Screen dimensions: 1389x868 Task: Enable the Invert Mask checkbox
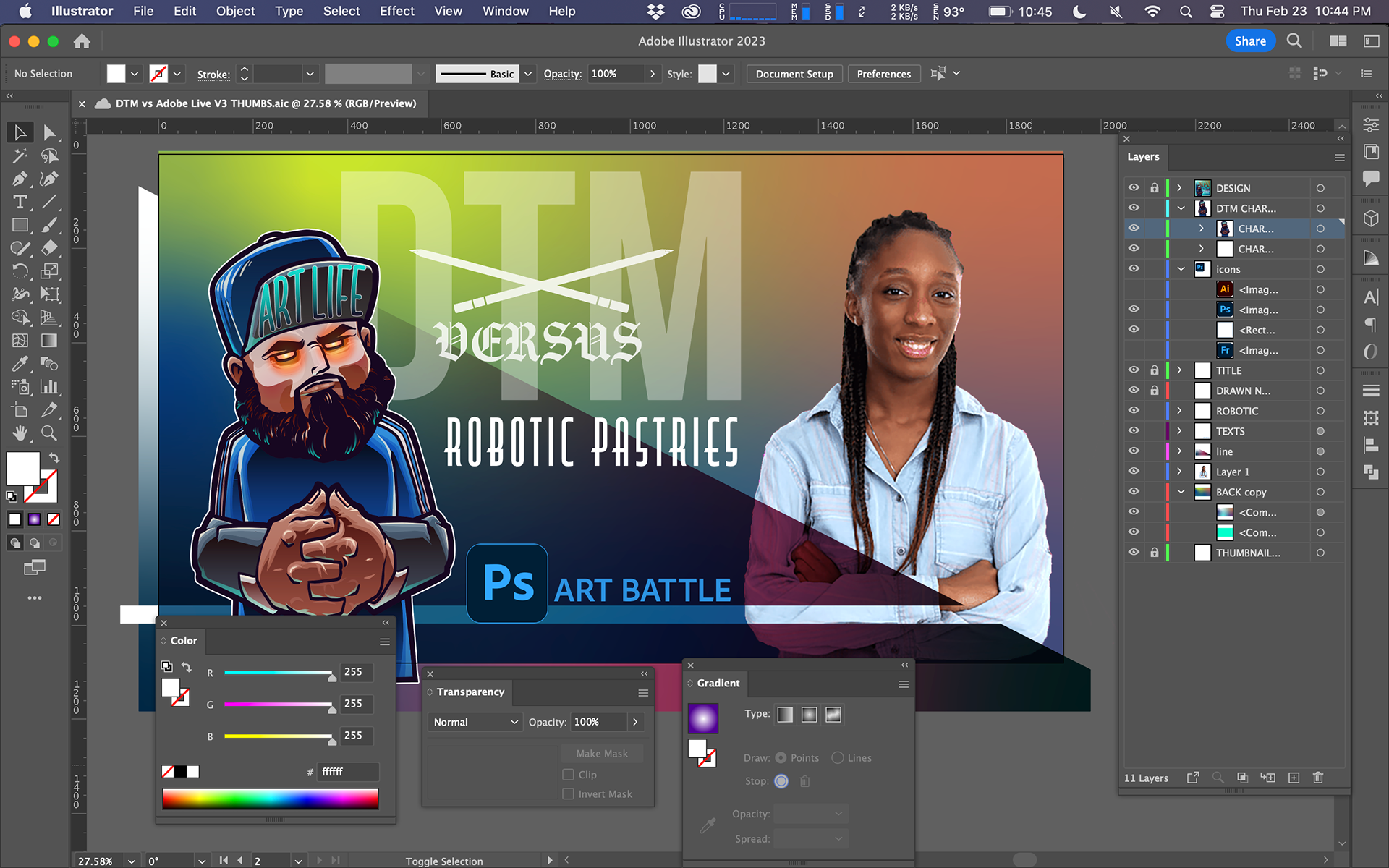569,794
